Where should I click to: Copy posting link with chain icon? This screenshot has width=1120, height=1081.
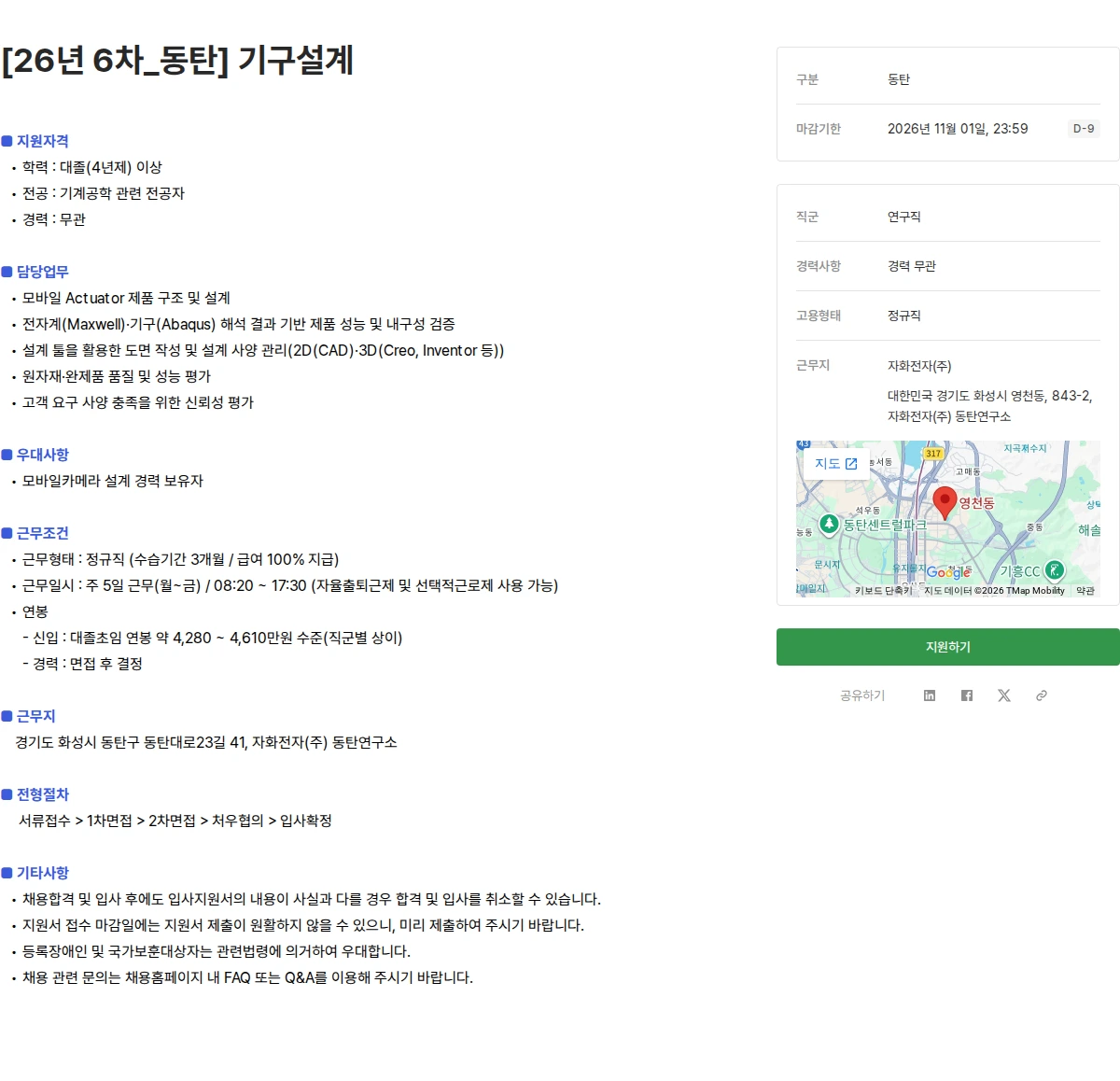[x=1041, y=695]
